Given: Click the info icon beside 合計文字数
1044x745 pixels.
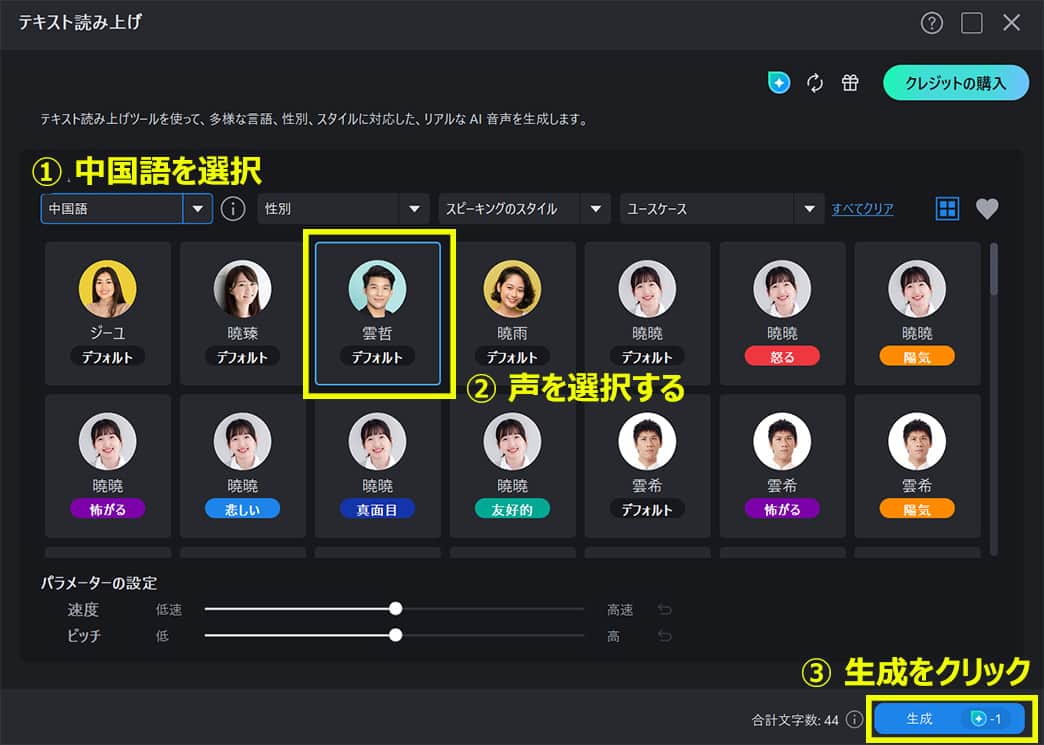Looking at the screenshot, I should 855,718.
